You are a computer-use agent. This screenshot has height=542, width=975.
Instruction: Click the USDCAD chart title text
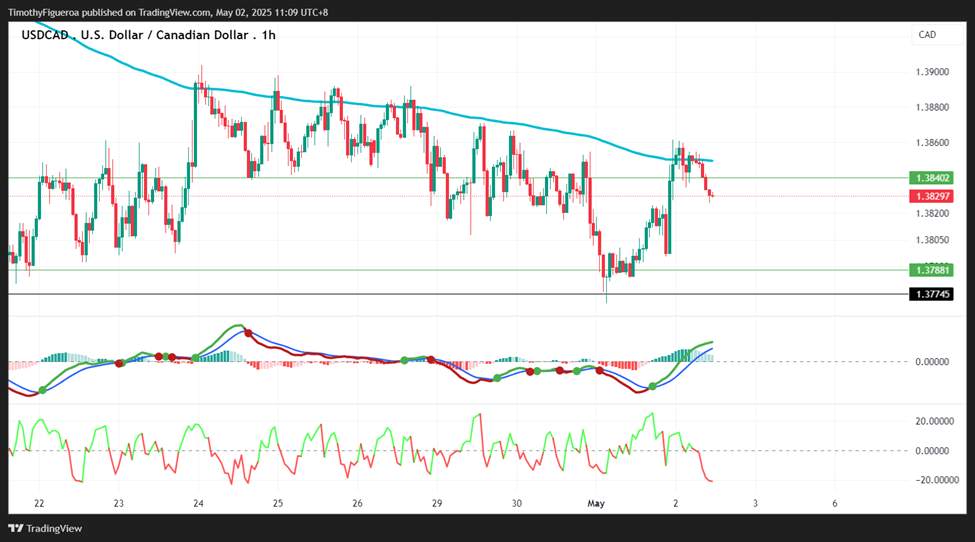[x=149, y=35]
